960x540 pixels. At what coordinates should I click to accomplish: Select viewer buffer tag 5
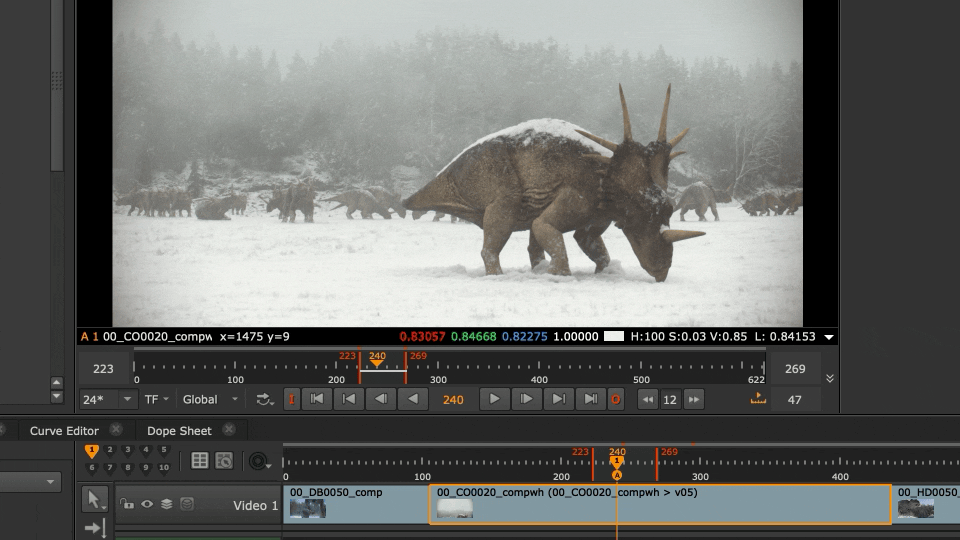click(x=163, y=449)
